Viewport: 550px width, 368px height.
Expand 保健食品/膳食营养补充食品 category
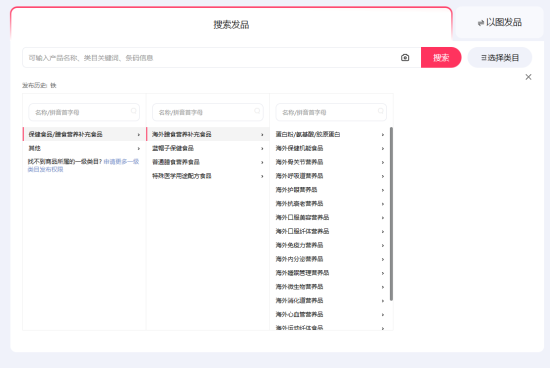[84, 134]
